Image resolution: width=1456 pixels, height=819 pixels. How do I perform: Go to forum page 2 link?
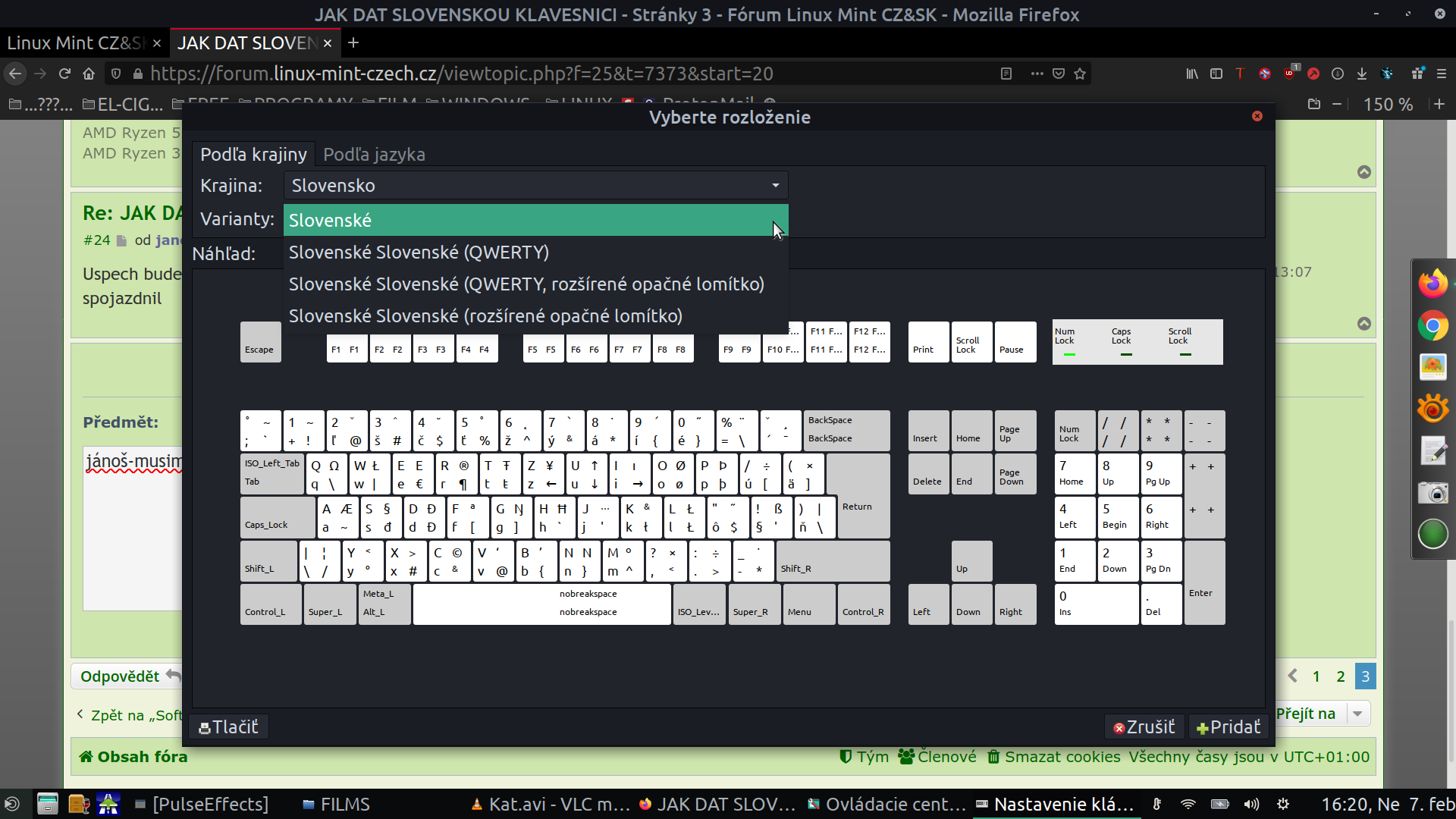click(x=1341, y=676)
